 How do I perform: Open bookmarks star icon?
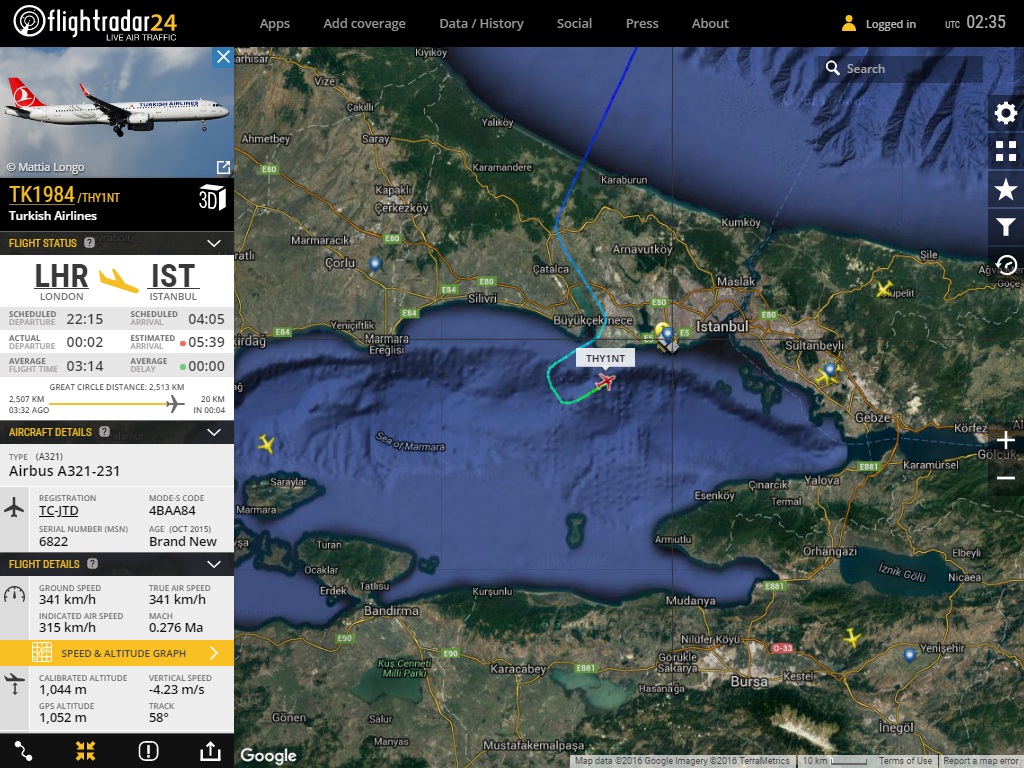[1005, 189]
